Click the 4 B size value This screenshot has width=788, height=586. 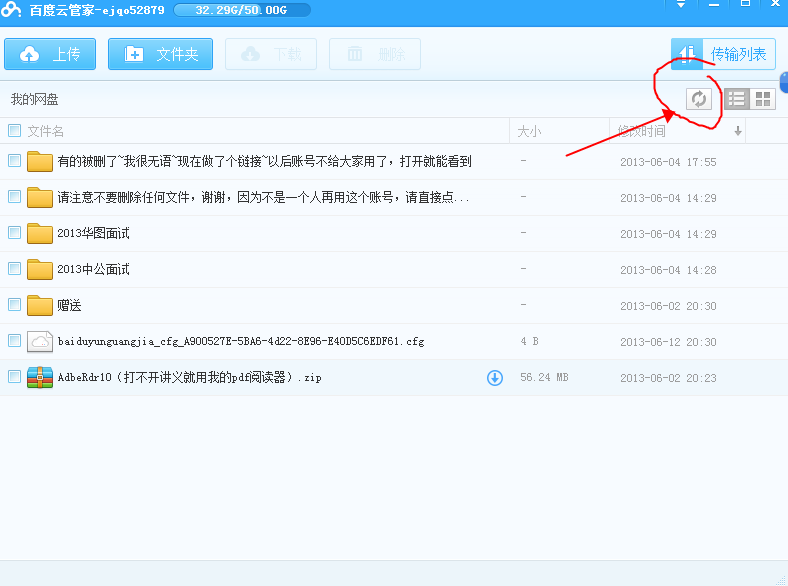coord(530,341)
